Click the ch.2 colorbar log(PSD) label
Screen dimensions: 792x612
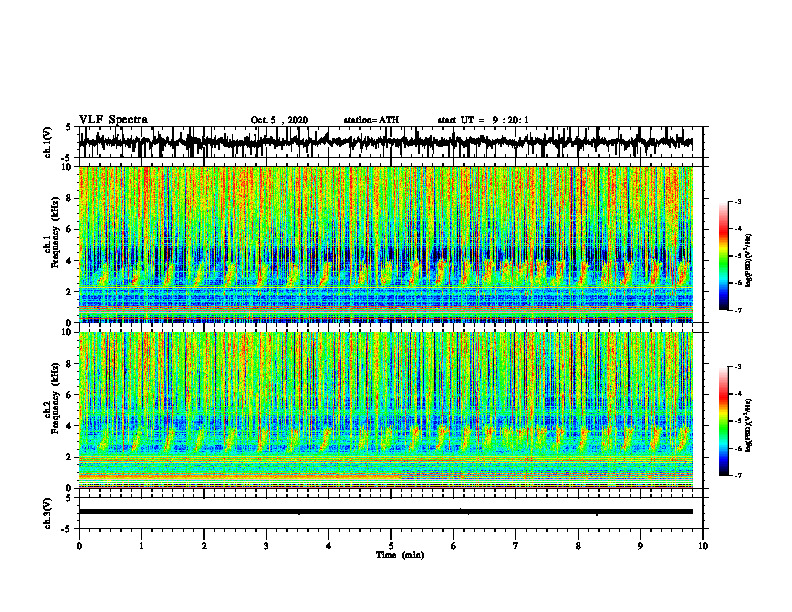750,424
